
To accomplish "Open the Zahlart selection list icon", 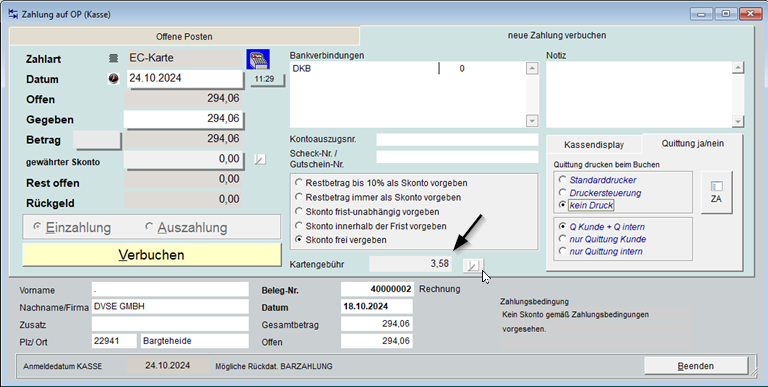I will point(113,58).
